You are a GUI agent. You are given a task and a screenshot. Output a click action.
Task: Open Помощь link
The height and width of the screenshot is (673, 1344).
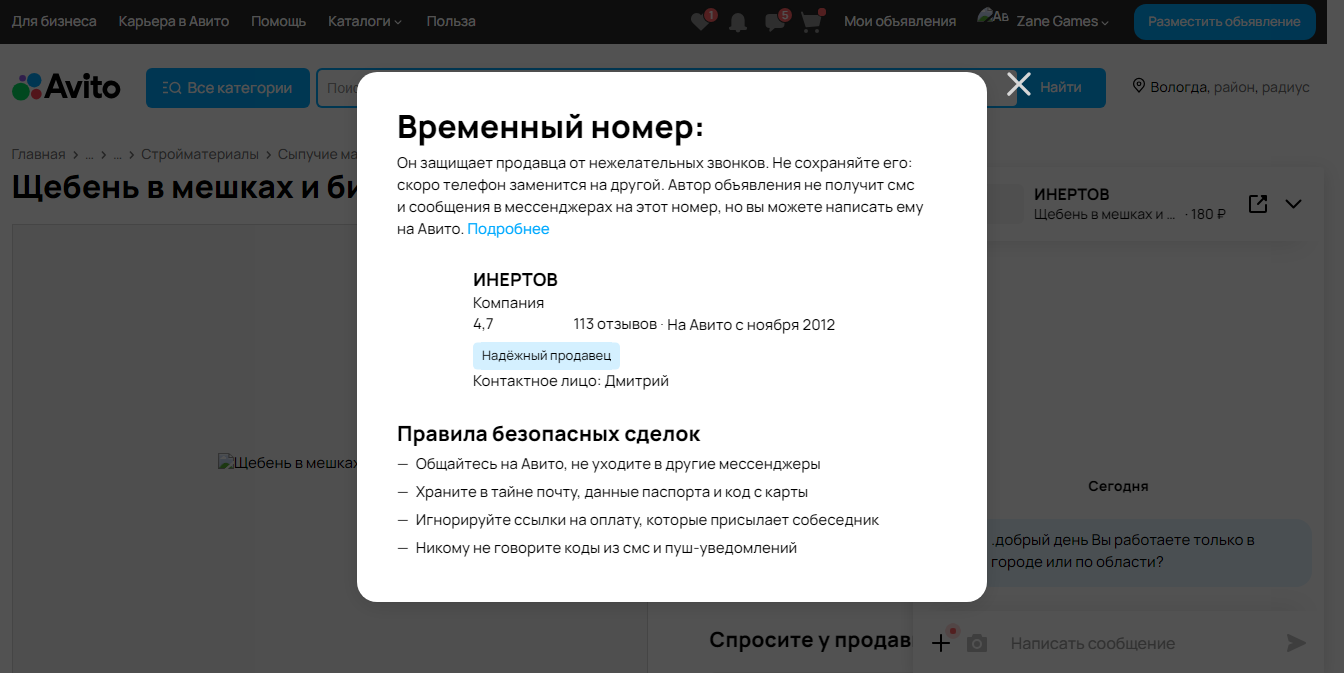pos(279,21)
